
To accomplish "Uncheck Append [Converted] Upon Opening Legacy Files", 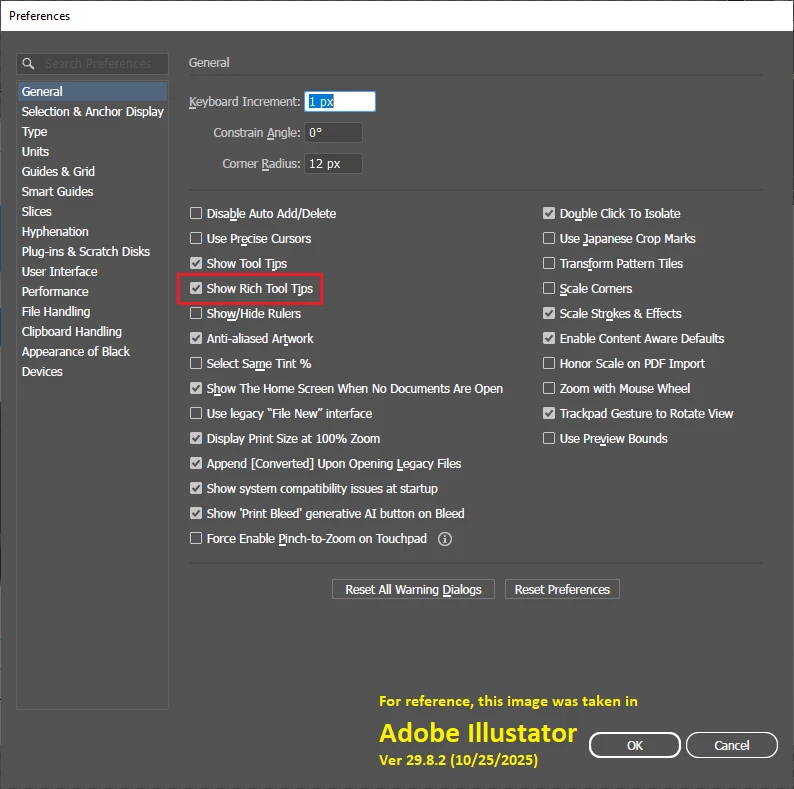I will (x=196, y=463).
